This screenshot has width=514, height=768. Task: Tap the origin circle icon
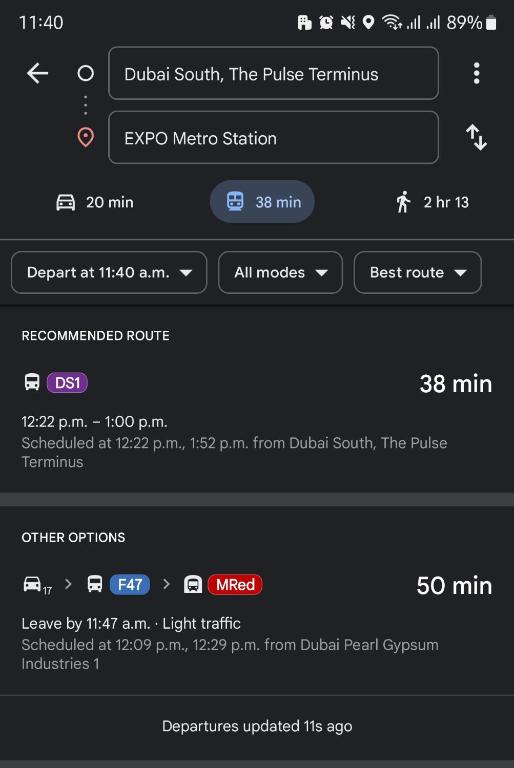(x=86, y=73)
